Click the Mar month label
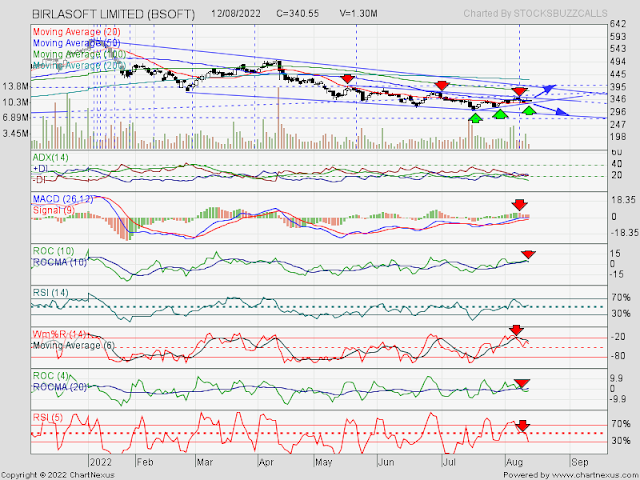640x480 pixels. pyautogui.click(x=205, y=462)
